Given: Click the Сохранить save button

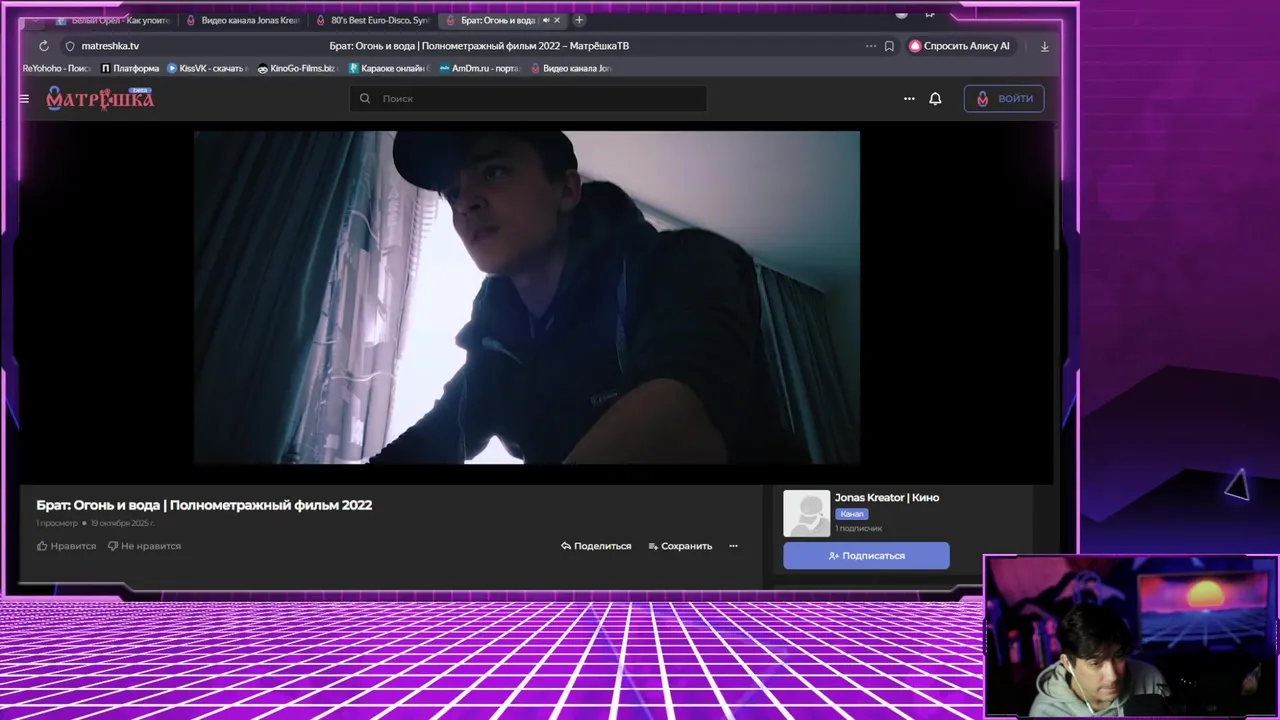Looking at the screenshot, I should (x=680, y=546).
